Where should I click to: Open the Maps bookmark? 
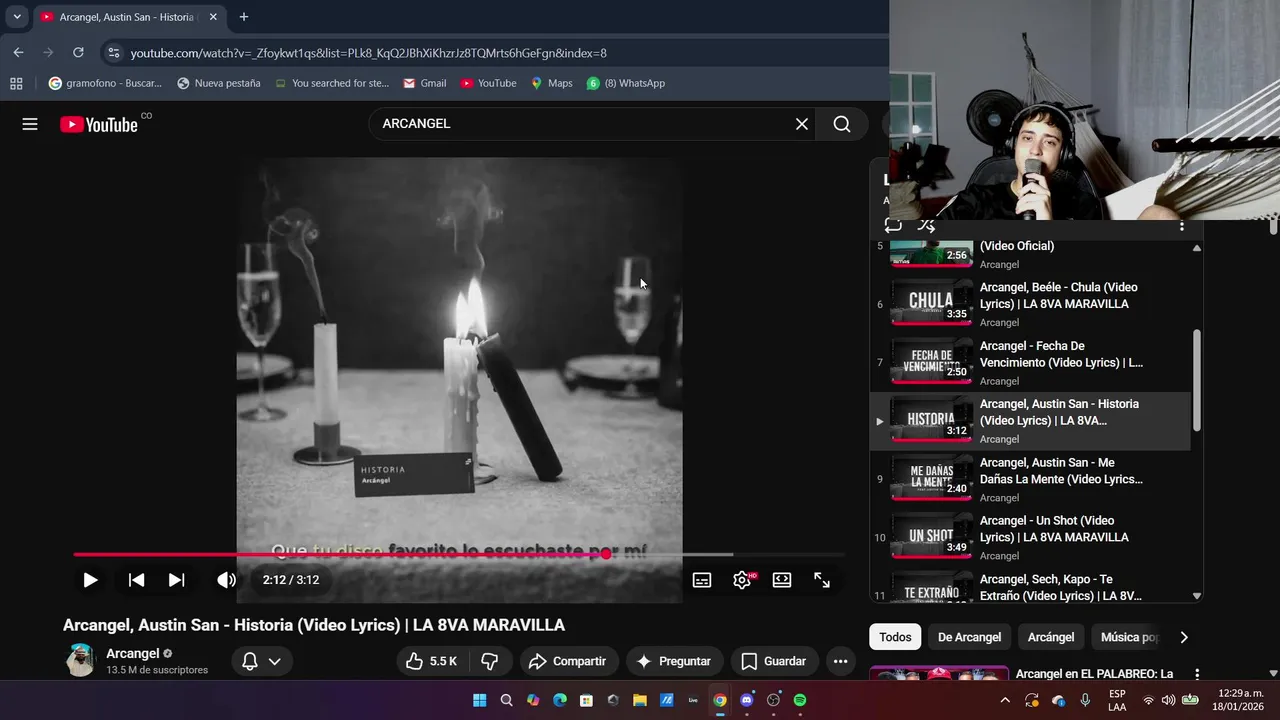pos(551,83)
